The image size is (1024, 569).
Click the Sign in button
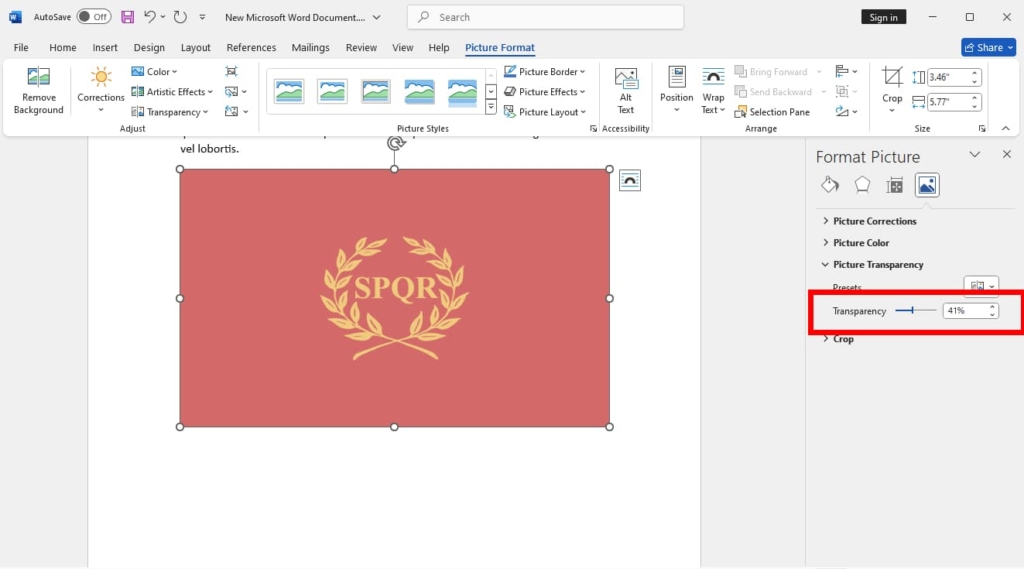(883, 18)
